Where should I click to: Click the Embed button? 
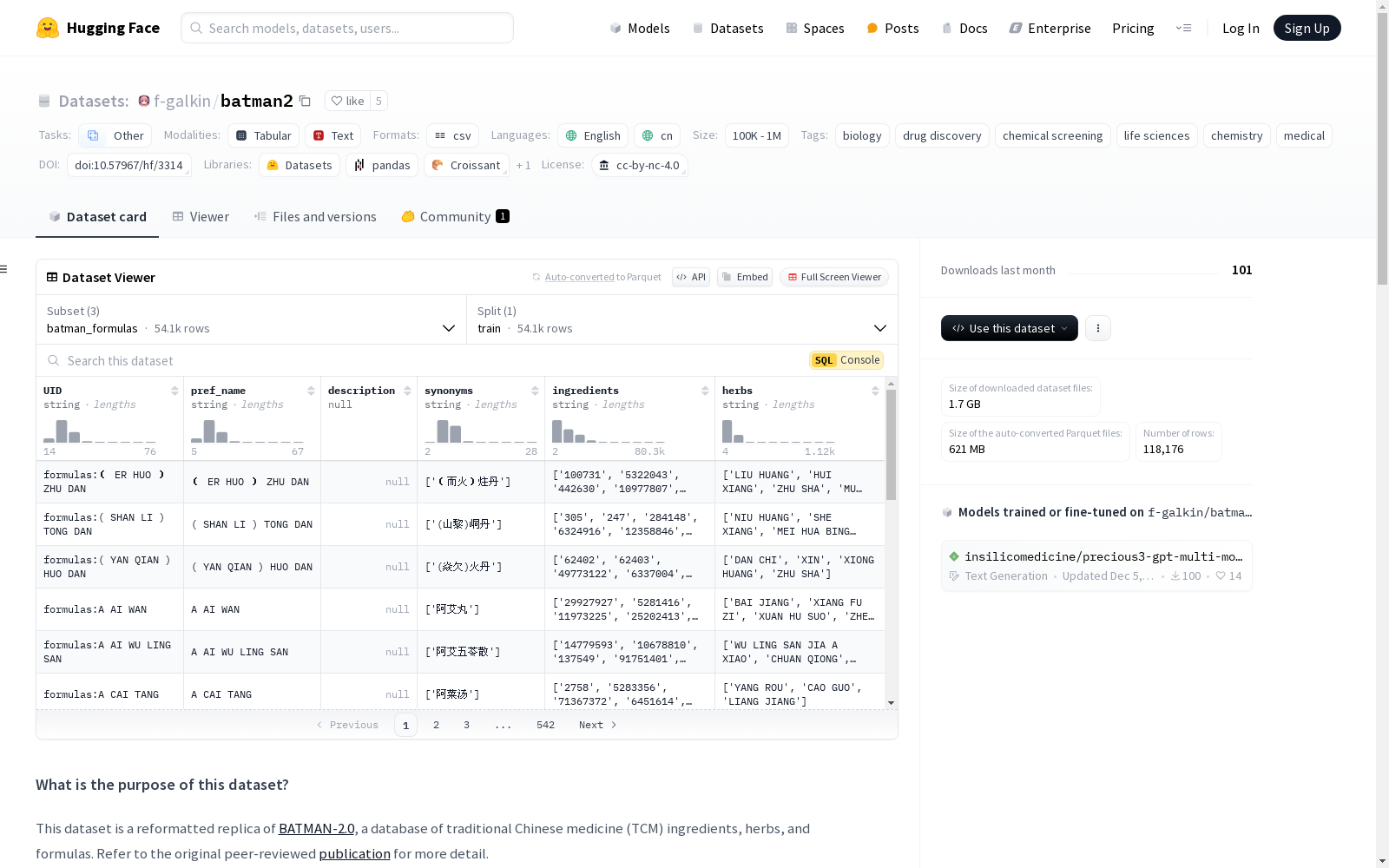point(745,277)
